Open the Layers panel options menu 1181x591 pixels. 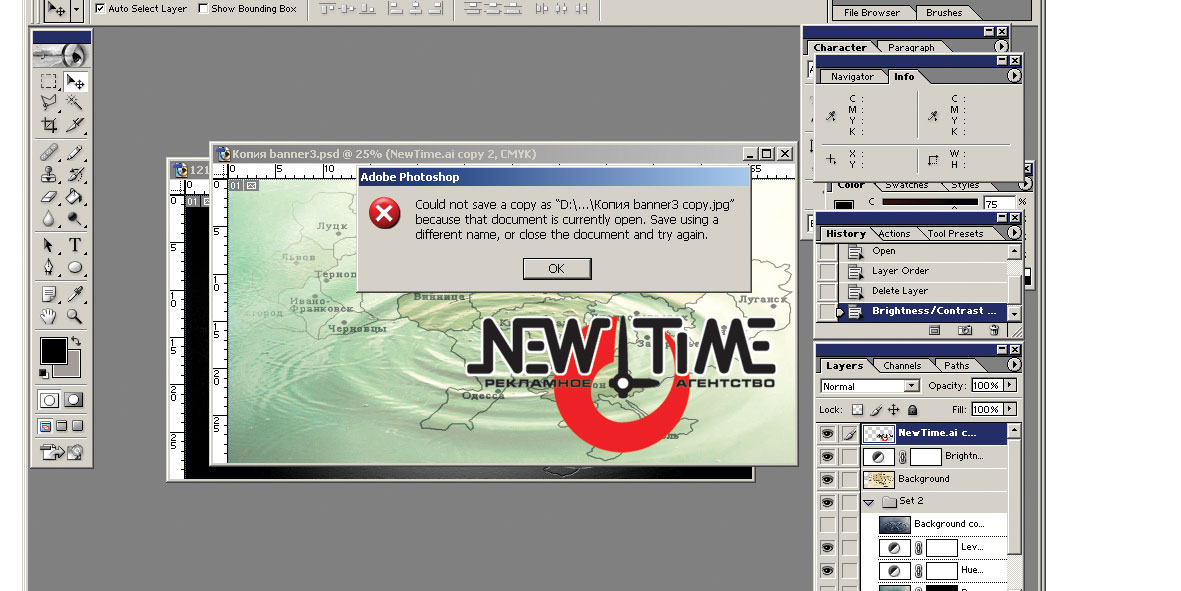1014,364
